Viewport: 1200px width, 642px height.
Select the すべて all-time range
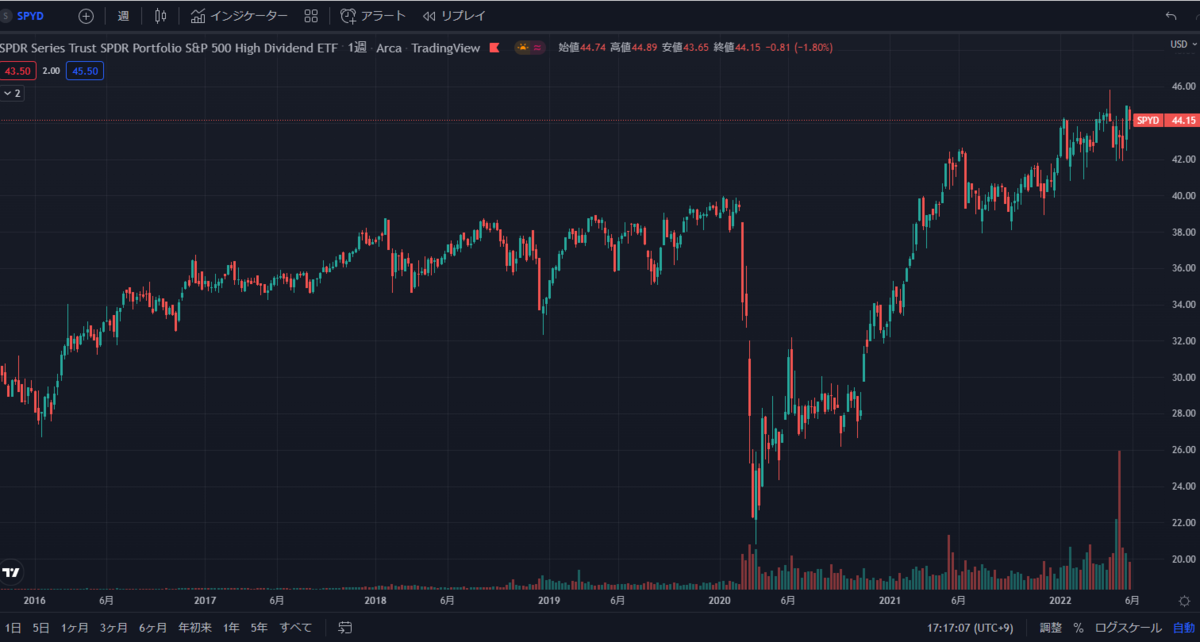point(295,628)
